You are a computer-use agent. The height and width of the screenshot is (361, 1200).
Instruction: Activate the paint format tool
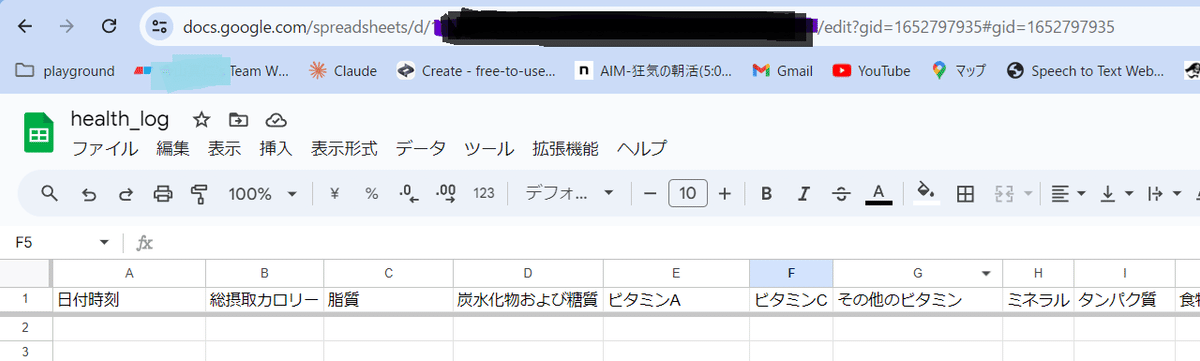click(199, 194)
